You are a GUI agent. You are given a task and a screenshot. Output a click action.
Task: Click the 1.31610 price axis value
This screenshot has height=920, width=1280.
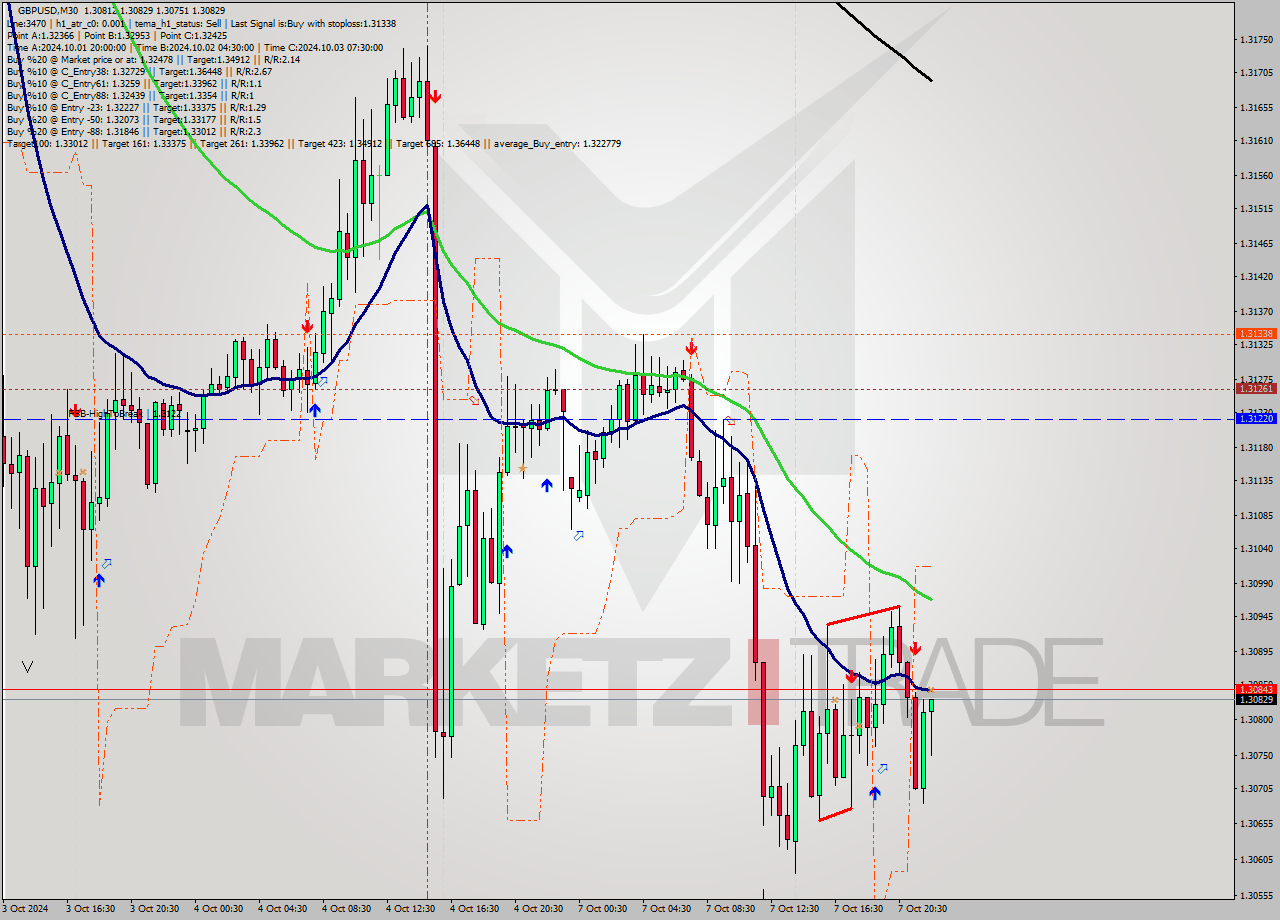(x=1256, y=141)
